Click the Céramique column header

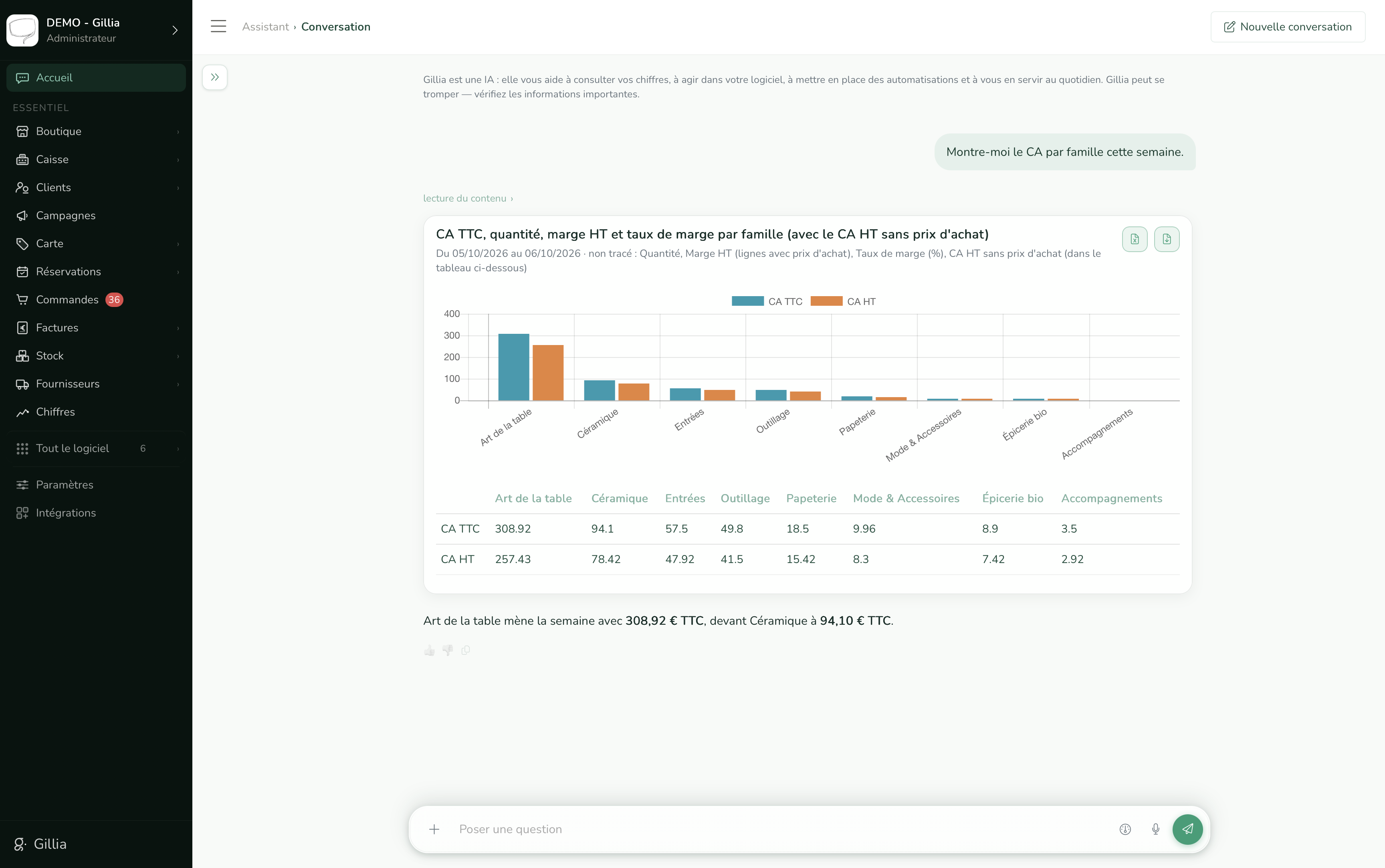click(x=619, y=498)
